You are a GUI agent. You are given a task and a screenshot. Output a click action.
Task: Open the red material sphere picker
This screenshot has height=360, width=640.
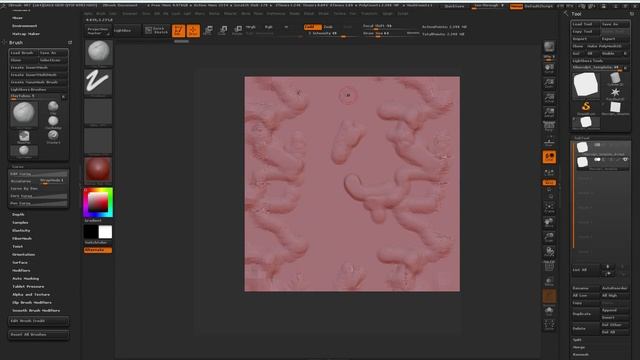coord(98,170)
